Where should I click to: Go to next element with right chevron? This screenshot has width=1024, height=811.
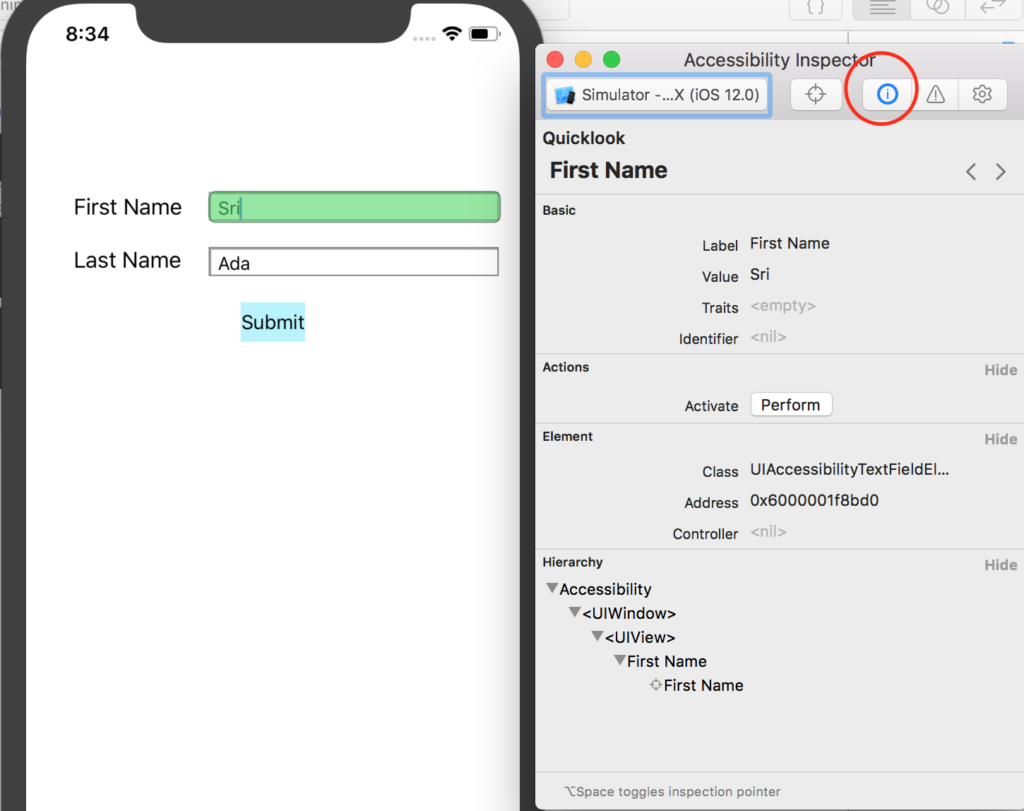(1000, 172)
